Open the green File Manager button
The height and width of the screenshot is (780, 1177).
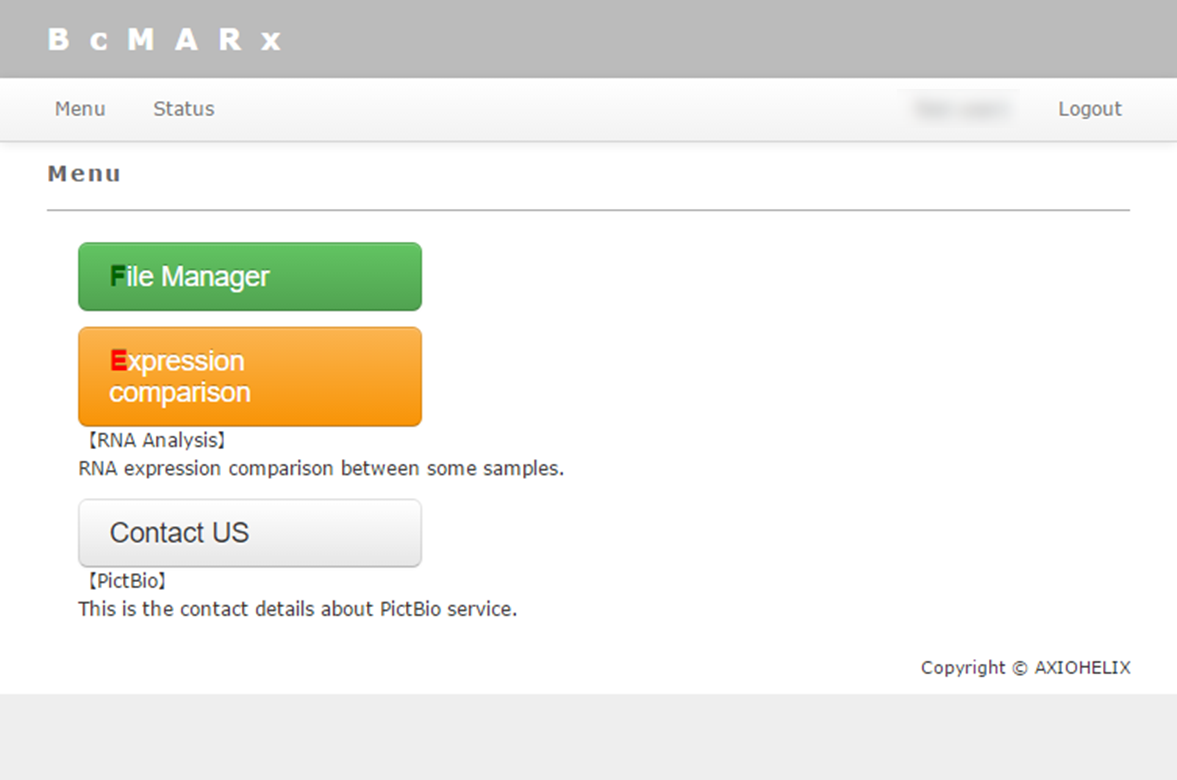[250, 277]
